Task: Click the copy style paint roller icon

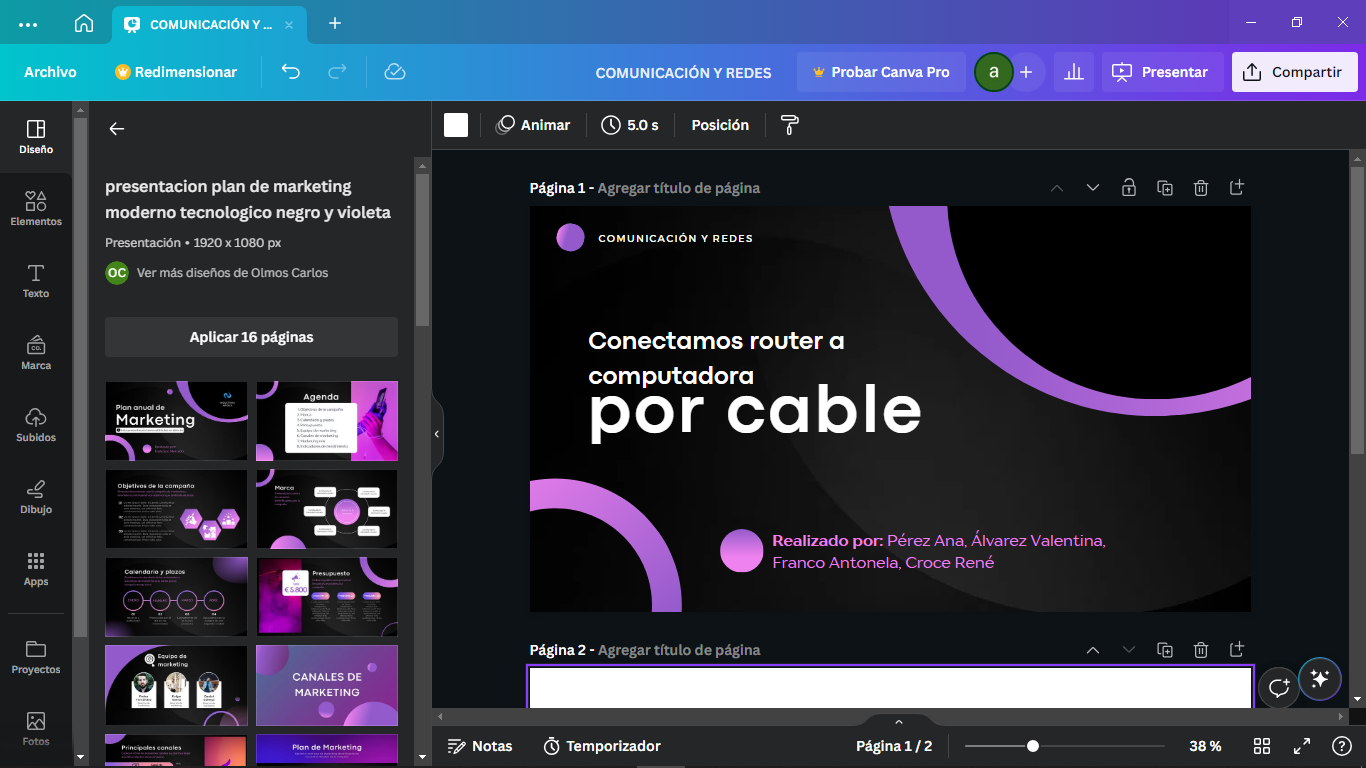Action: [790, 125]
